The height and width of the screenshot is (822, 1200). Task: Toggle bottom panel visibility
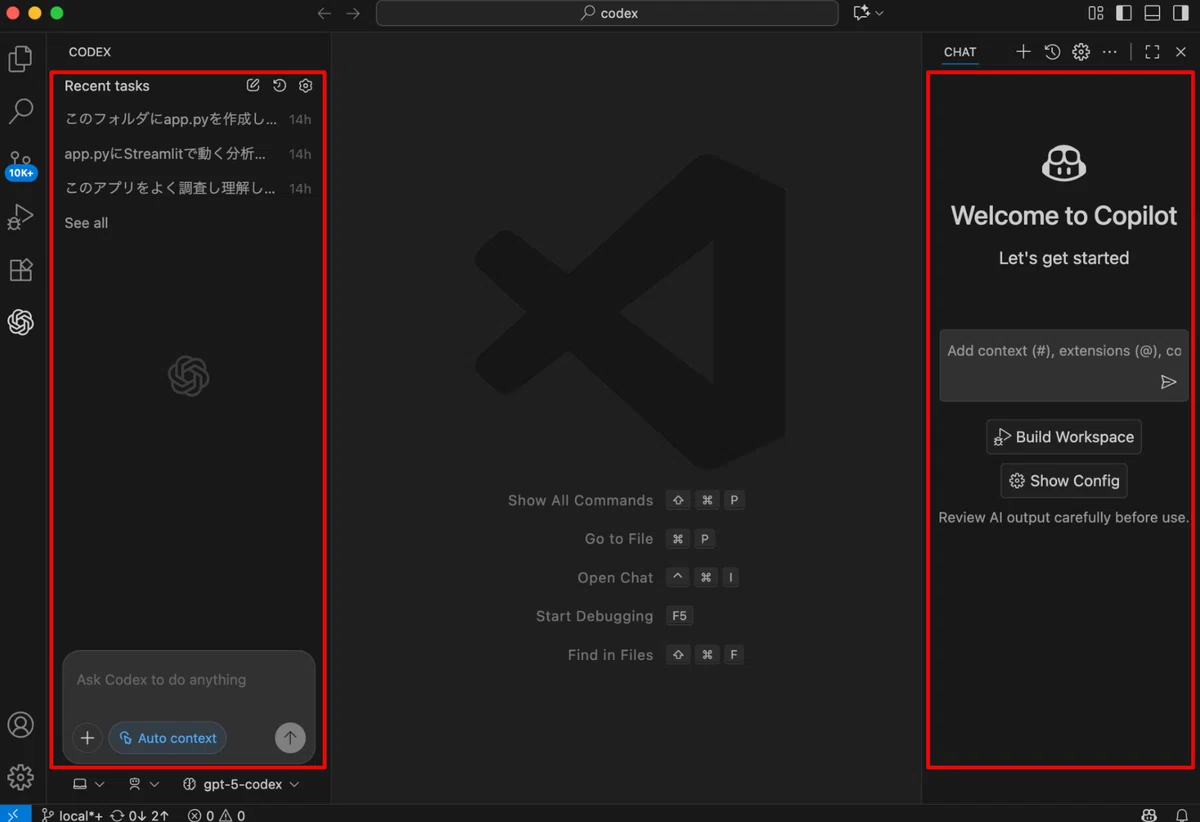coord(1152,13)
